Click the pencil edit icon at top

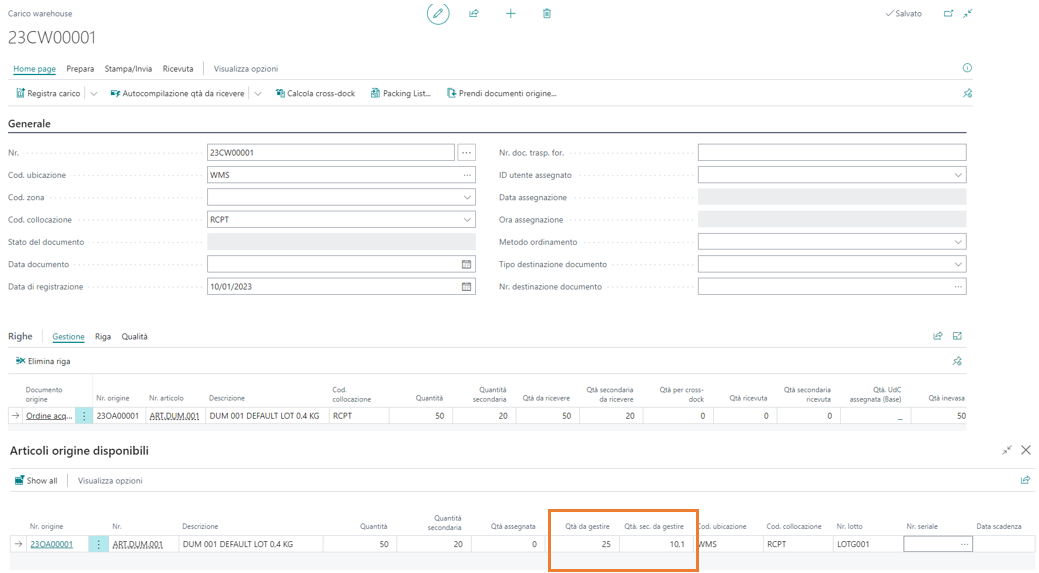pos(437,14)
